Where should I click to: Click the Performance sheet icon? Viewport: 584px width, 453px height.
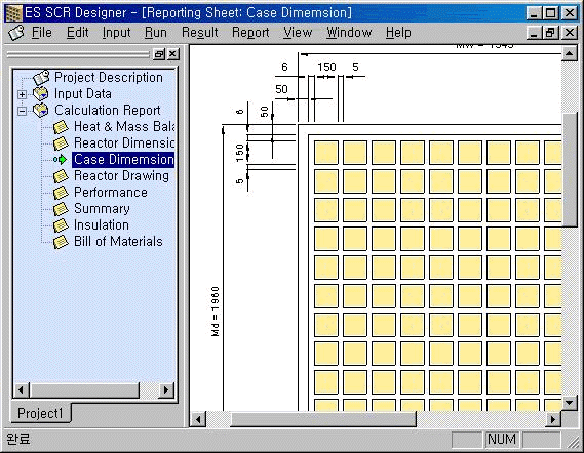(61, 193)
